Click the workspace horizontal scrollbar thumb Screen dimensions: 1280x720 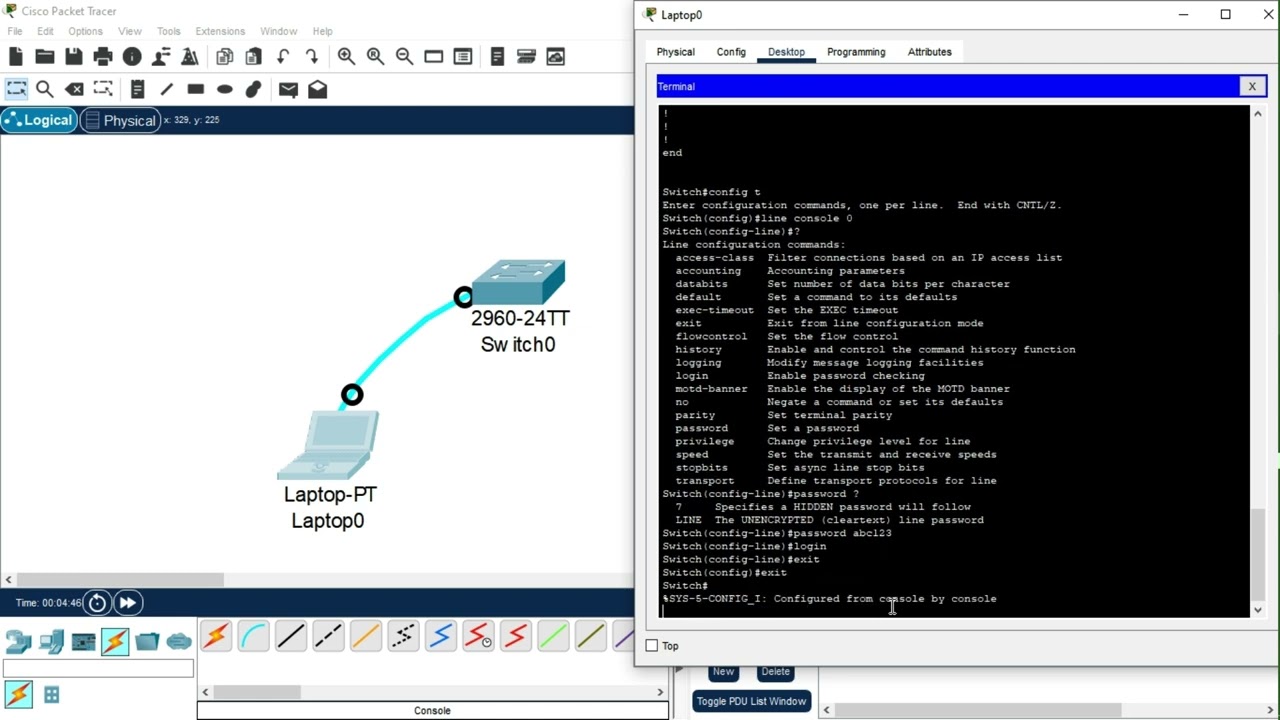tap(121, 579)
